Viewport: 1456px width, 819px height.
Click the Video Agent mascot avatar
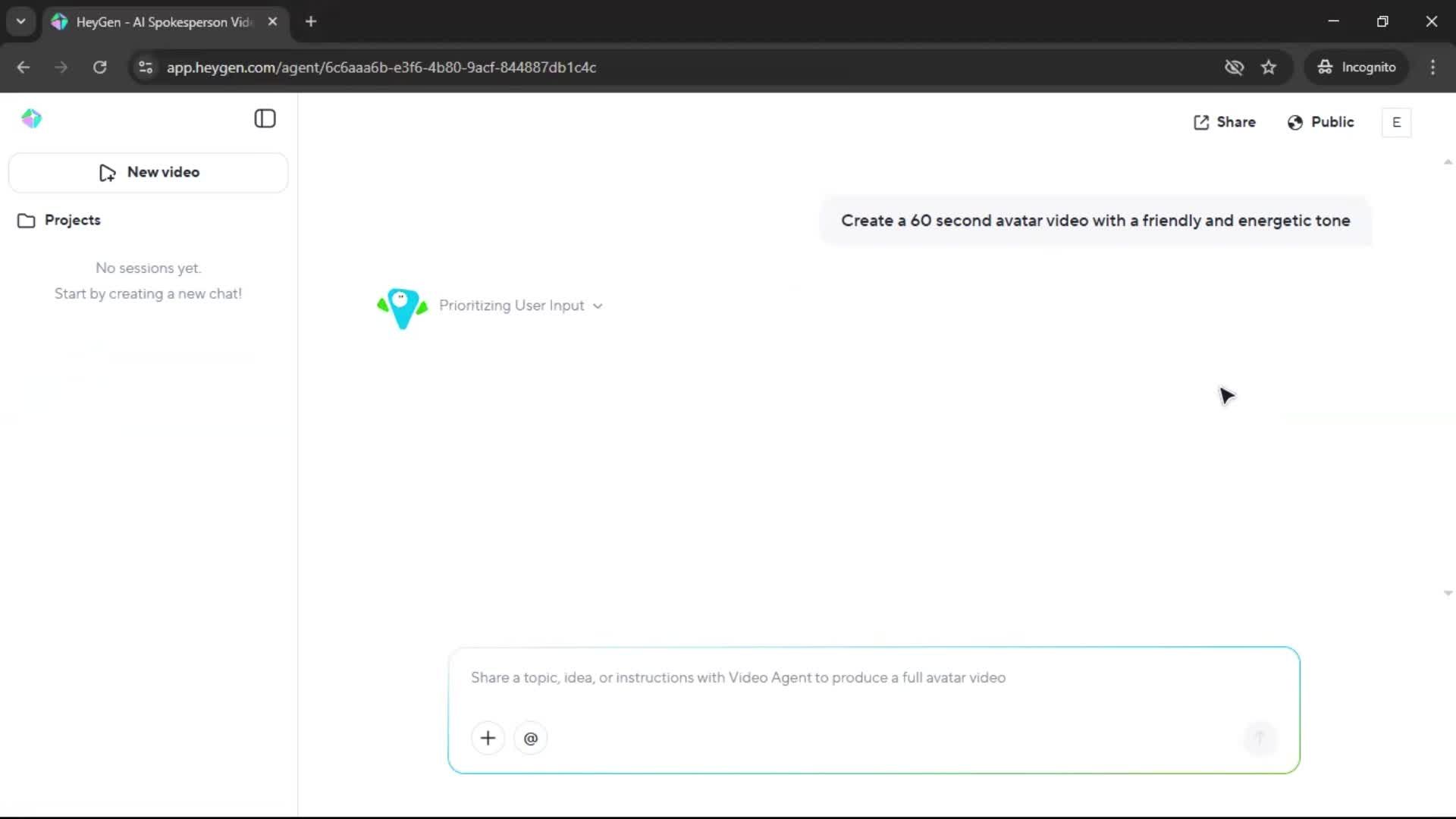point(402,307)
